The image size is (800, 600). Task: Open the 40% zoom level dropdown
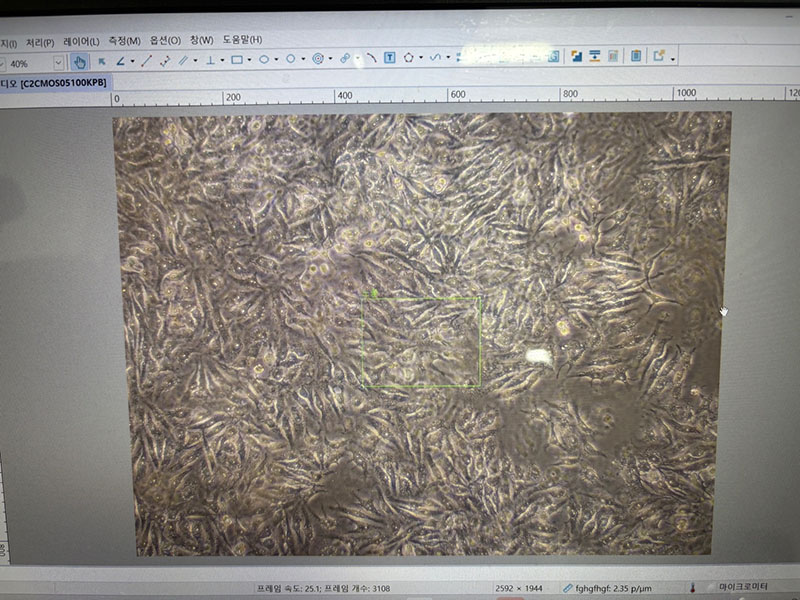click(x=58, y=62)
